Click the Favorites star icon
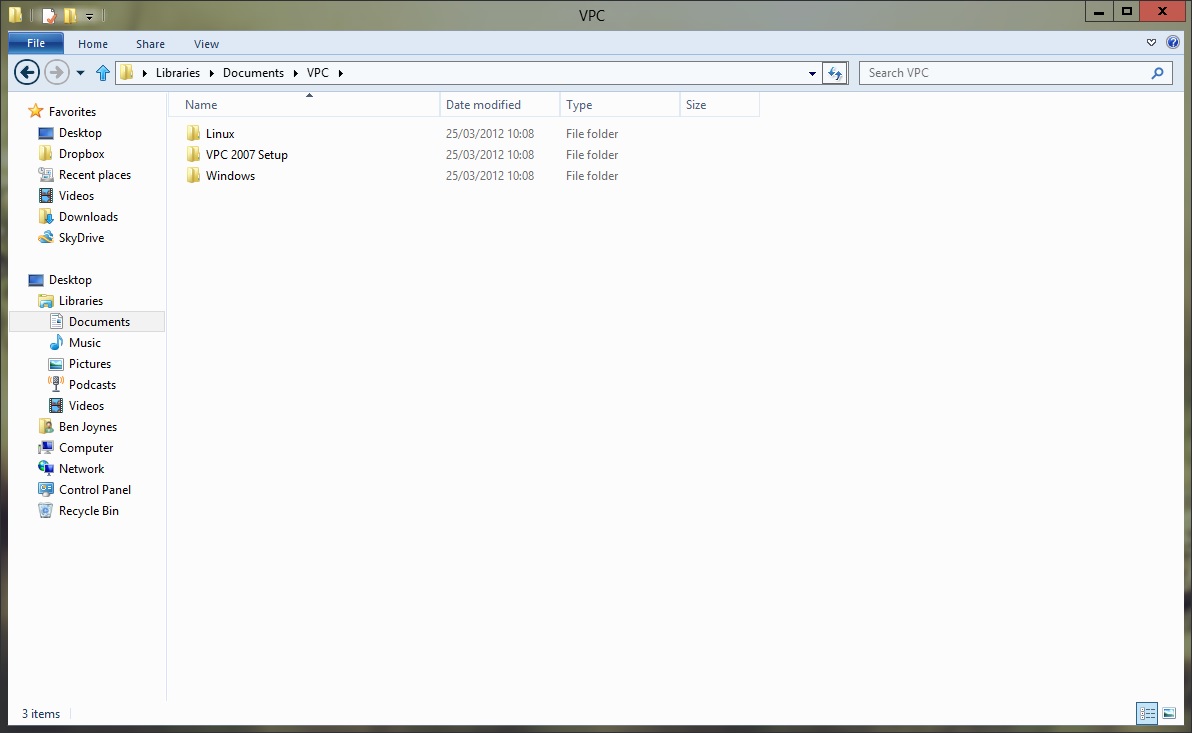Viewport: 1192px width, 733px height. (x=36, y=111)
